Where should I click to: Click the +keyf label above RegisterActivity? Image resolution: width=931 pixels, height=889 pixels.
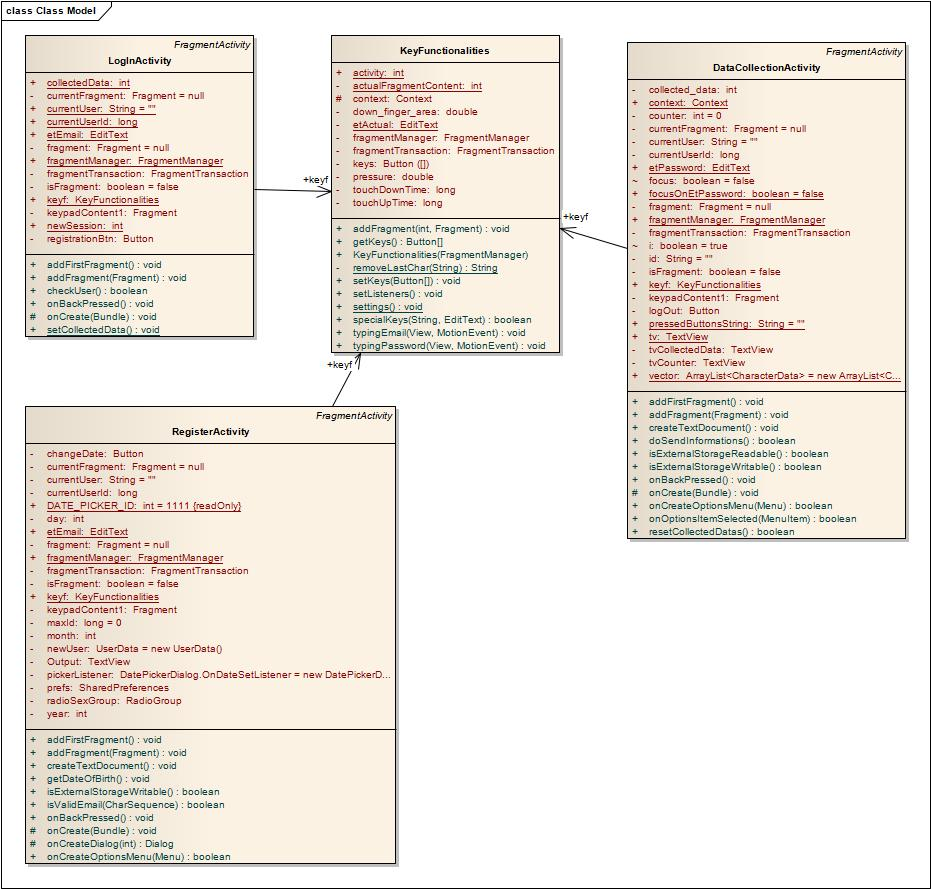[x=339, y=365]
